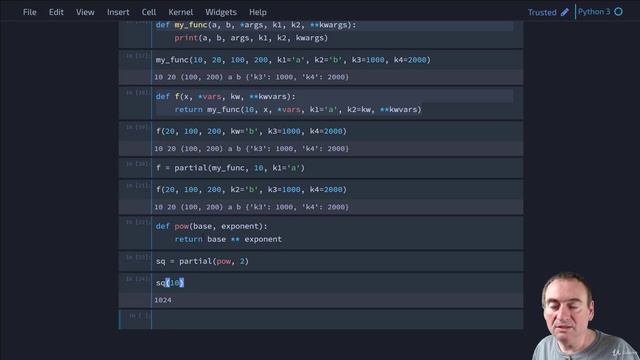Click the return my_func(10, x, *vars line
The width and height of the screenshot is (640, 360).
[x=298, y=109]
